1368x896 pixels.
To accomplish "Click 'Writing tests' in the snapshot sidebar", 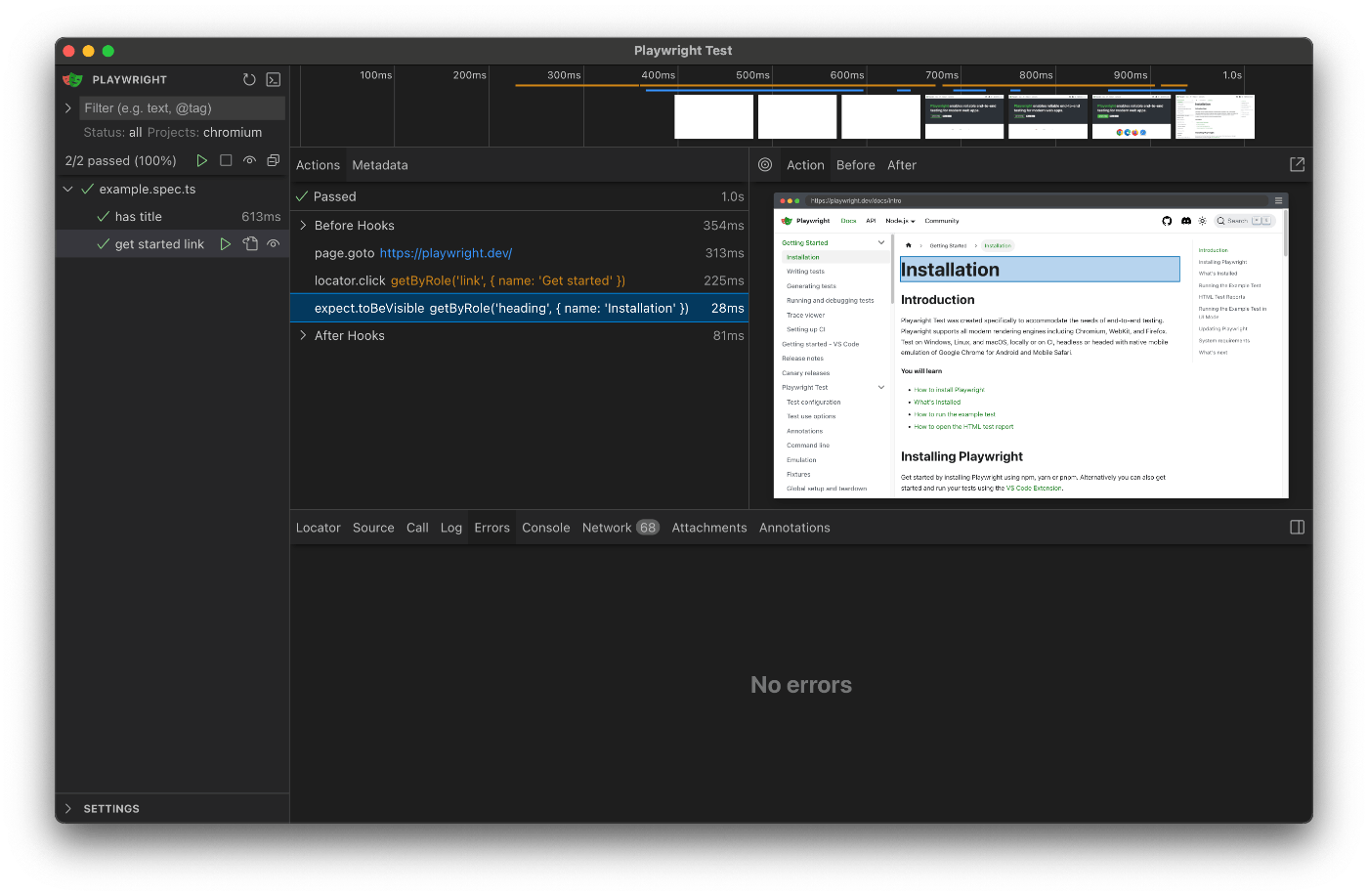I will click(x=806, y=272).
